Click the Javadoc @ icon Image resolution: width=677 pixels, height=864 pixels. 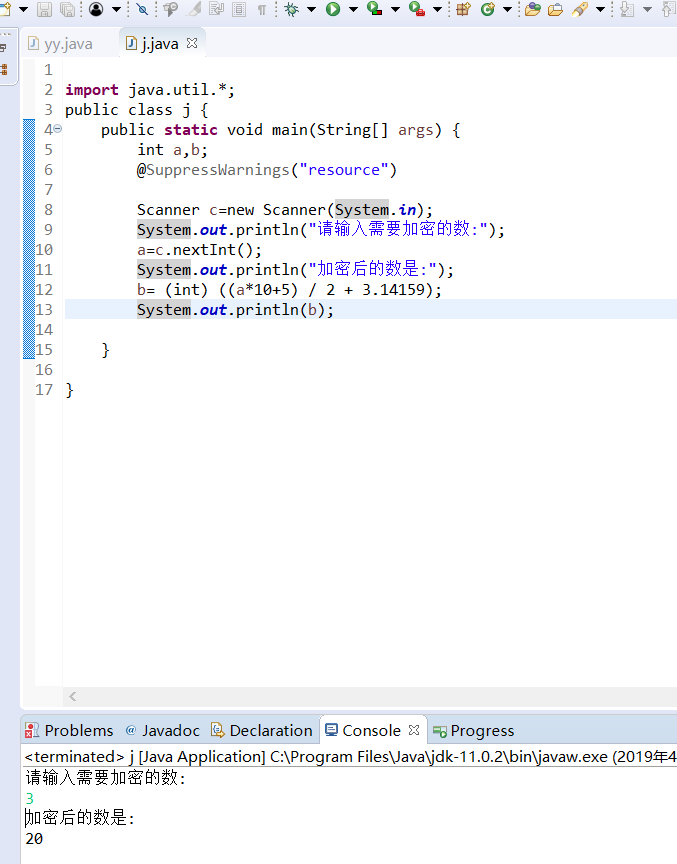pyautogui.click(x=131, y=730)
